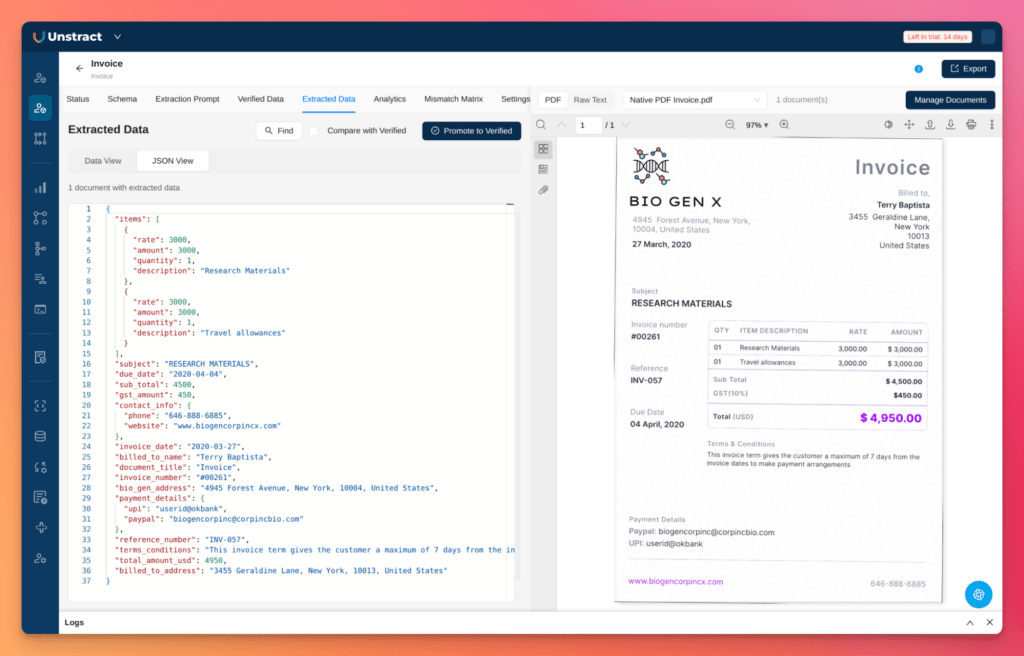
Task: Switch to Data View
Action: [x=103, y=161]
